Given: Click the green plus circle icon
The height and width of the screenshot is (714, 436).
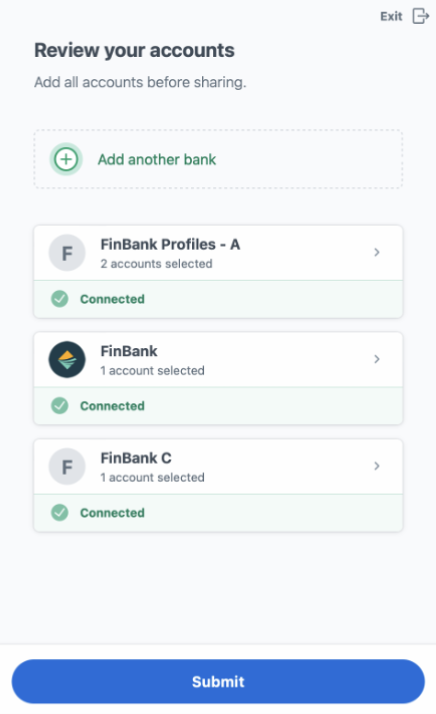Looking at the screenshot, I should 66,159.
